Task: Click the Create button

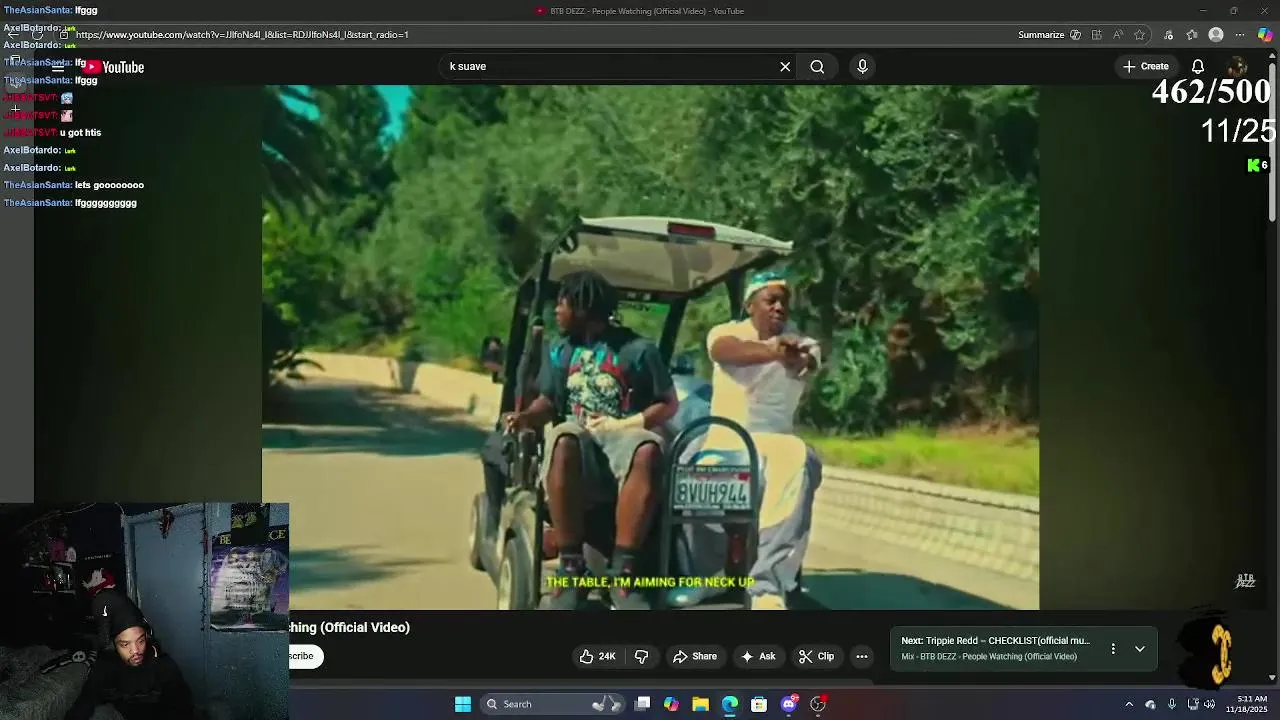Action: coord(1145,67)
